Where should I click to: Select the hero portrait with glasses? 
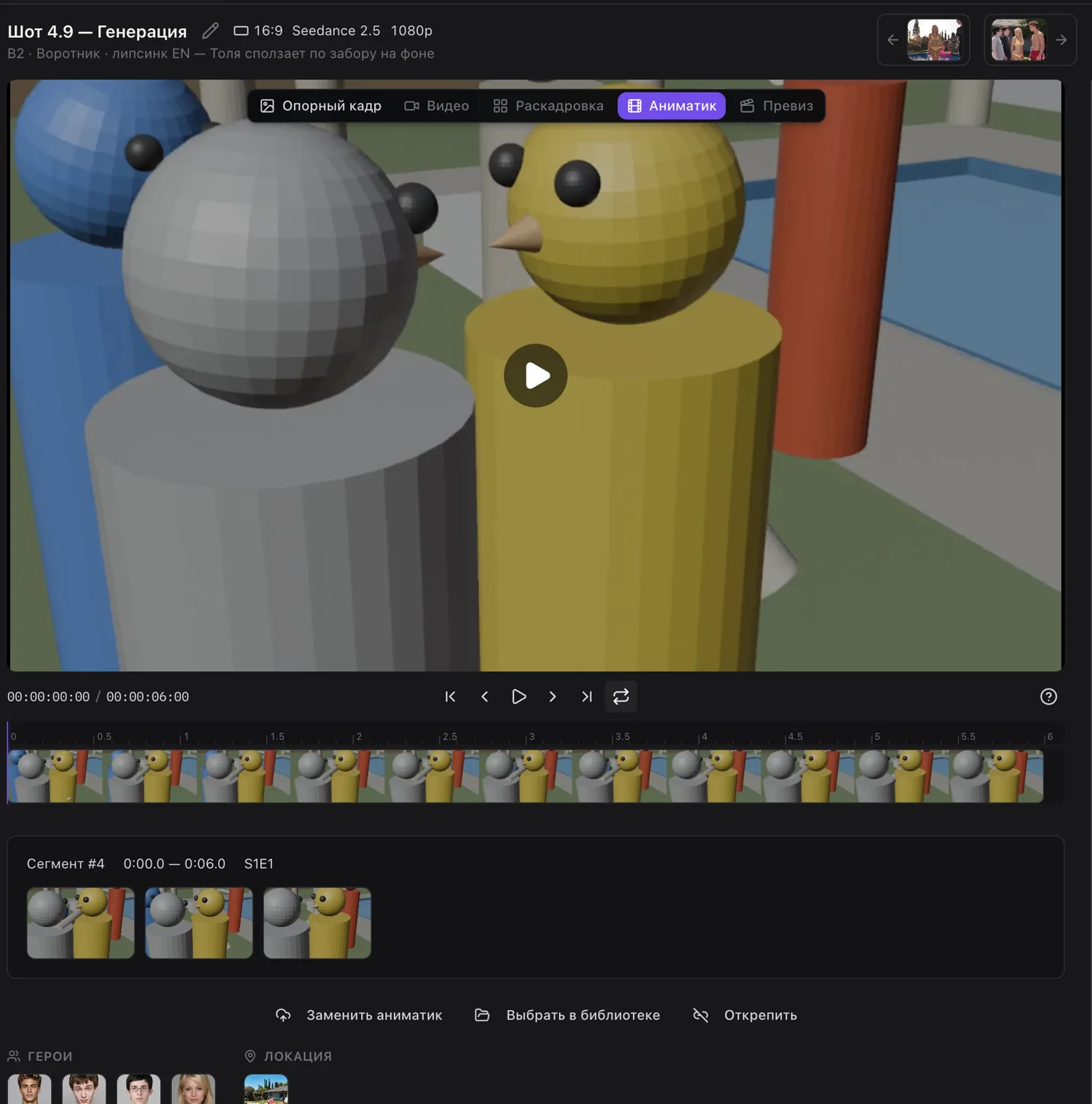coord(138,1089)
